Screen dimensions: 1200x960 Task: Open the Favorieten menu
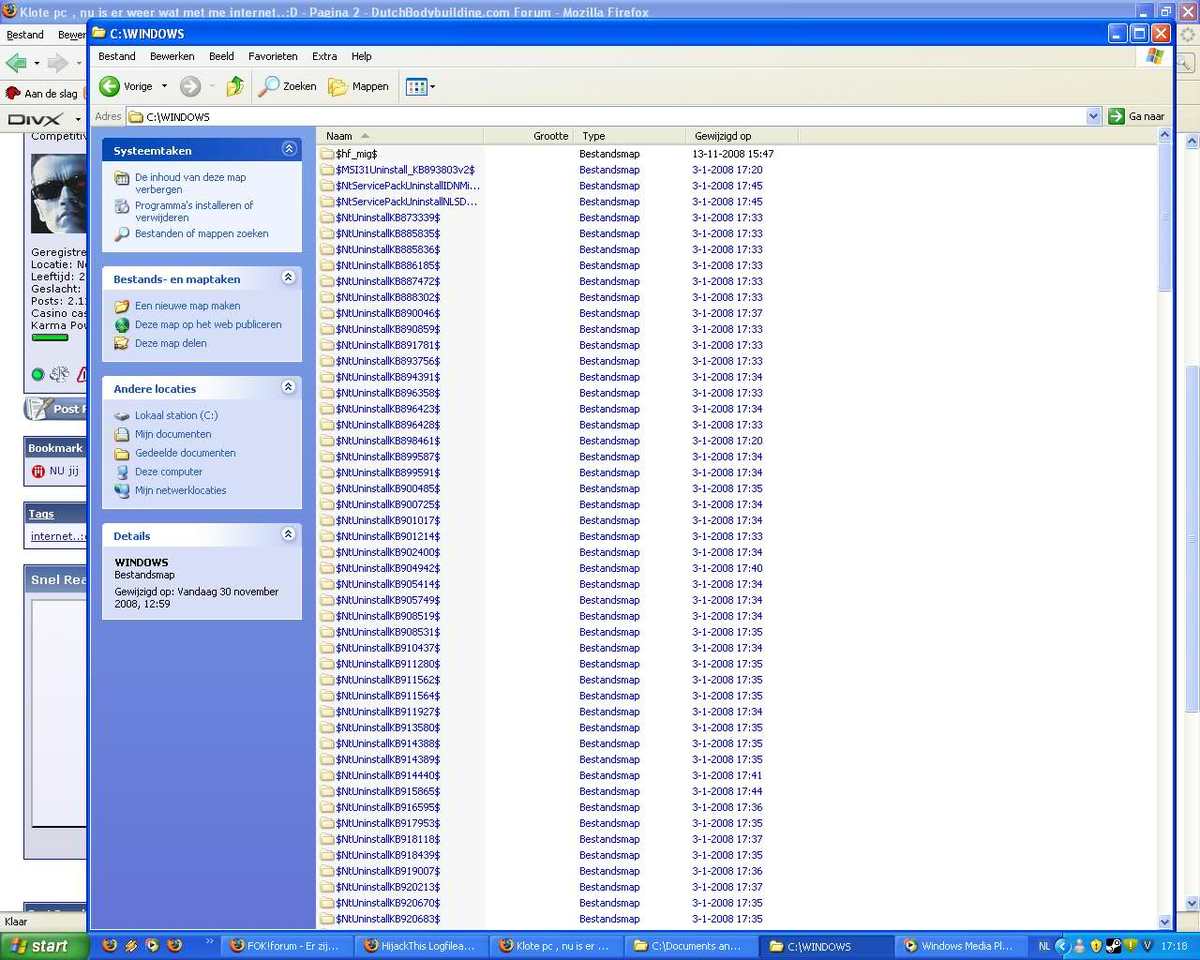[273, 57]
